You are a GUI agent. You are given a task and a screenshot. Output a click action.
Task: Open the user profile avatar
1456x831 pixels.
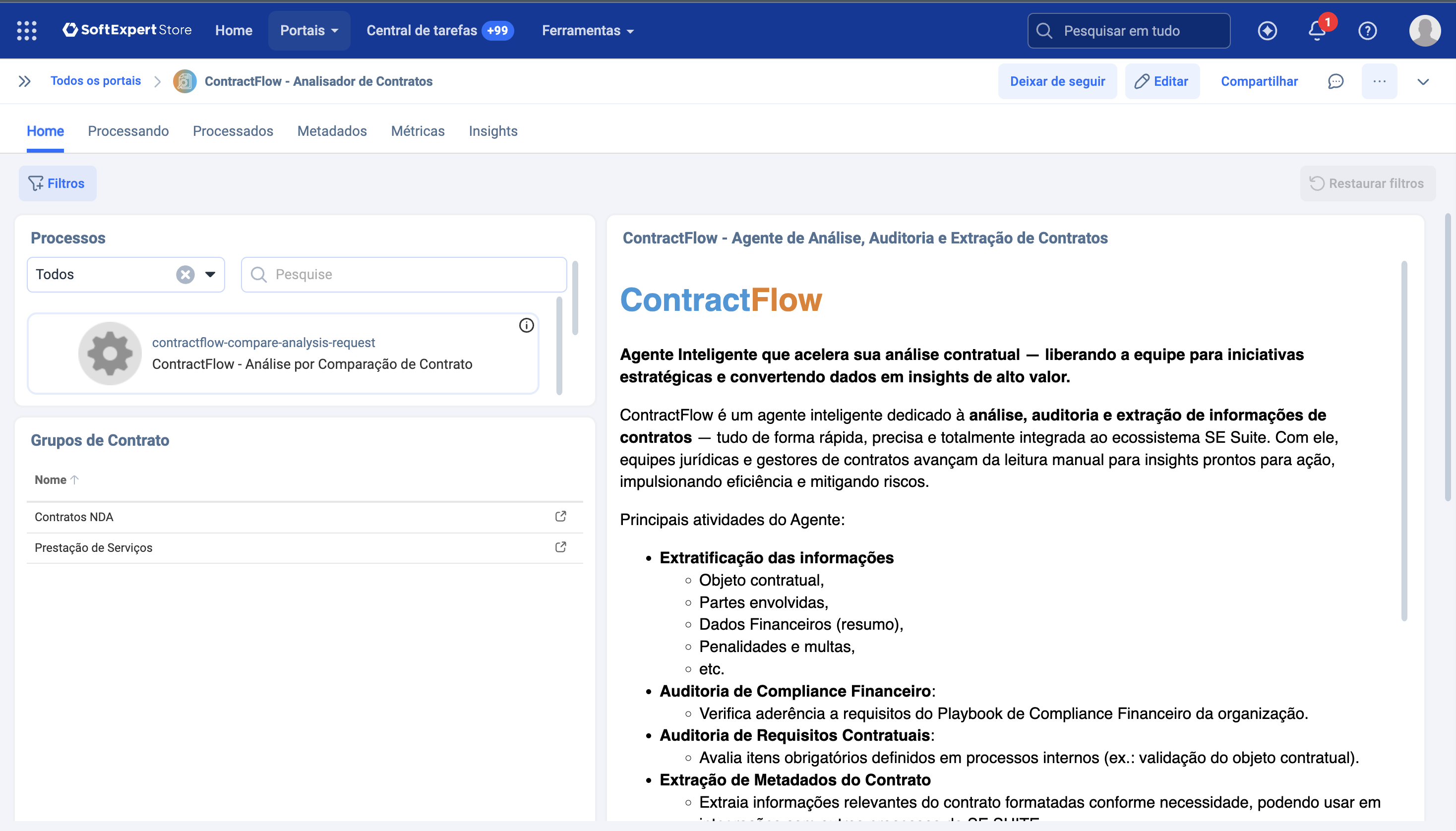(x=1422, y=31)
